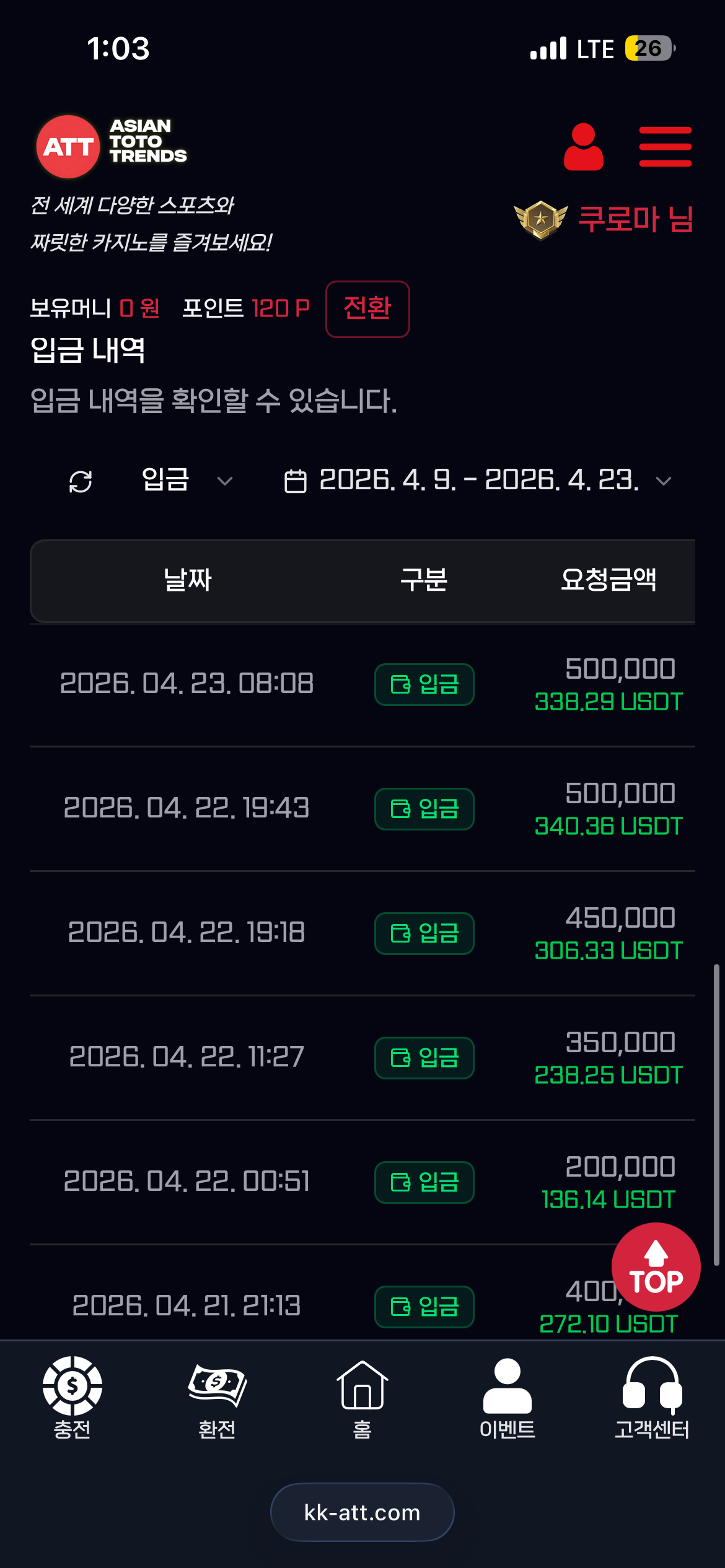The width and height of the screenshot is (725, 1568).
Task: Open 환전 from bottom navigation
Action: 217,1398
